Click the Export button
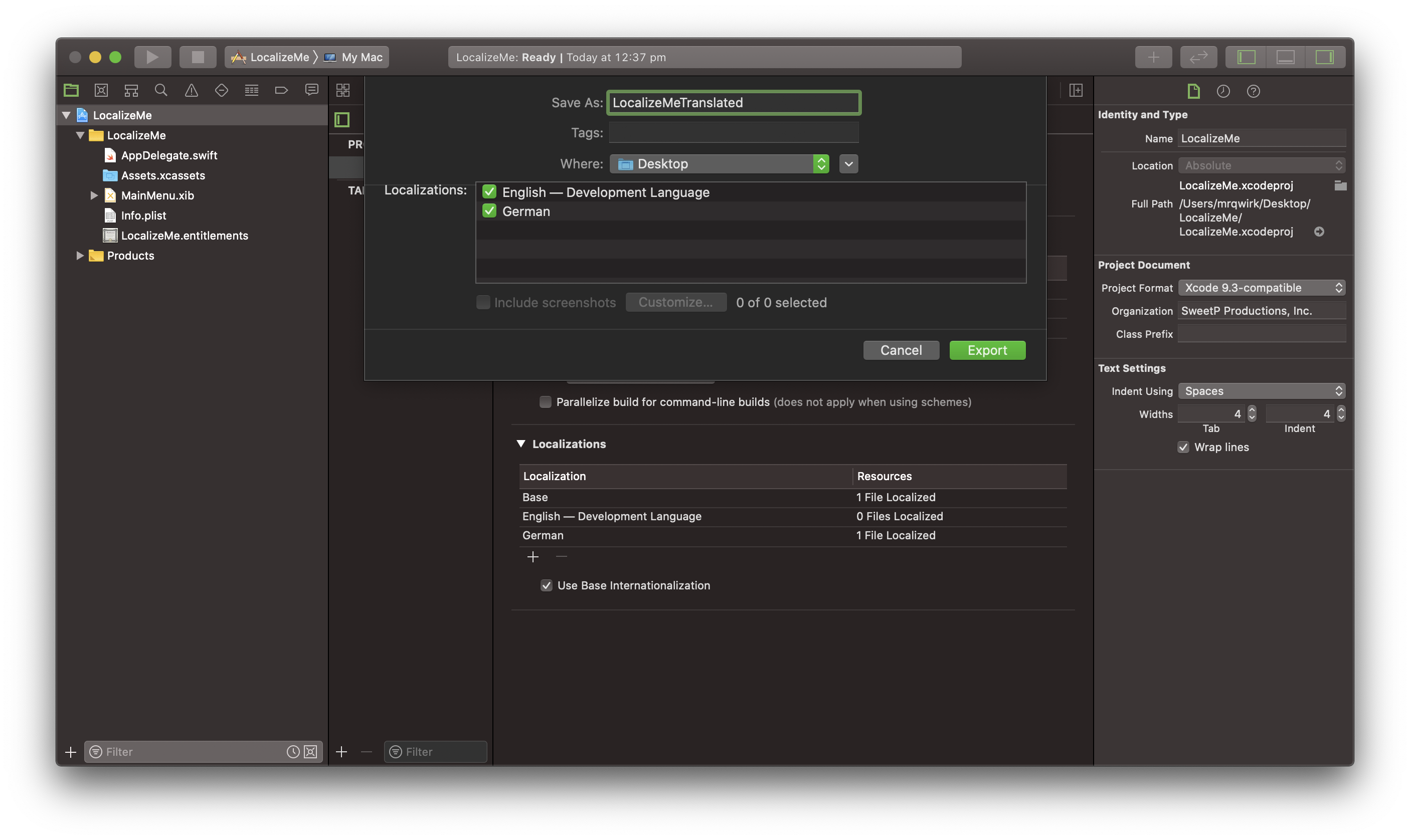This screenshot has height=840, width=1410. [987, 350]
